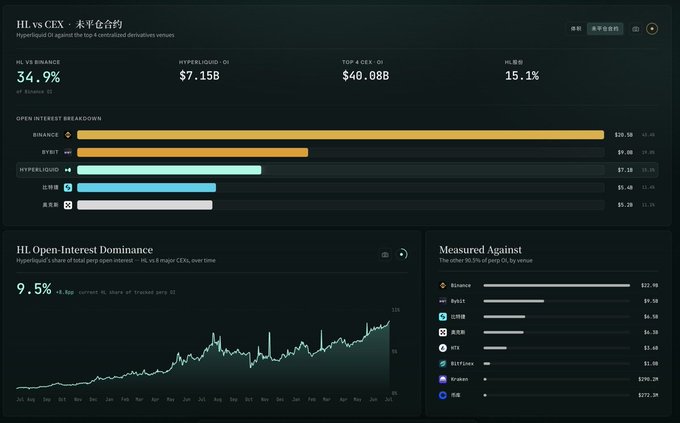Click the blue ring logo in last Measured Against row
This screenshot has height=423, width=680.
(442, 395)
